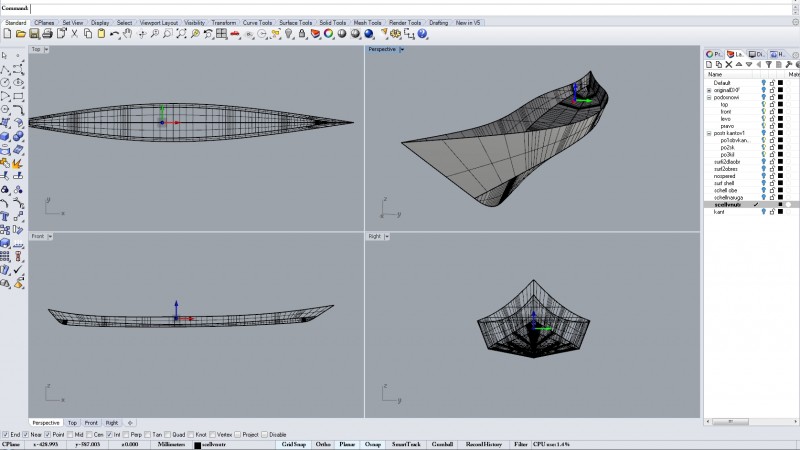Uncheck the End osnap checkbox

pyautogui.click(x=4, y=435)
